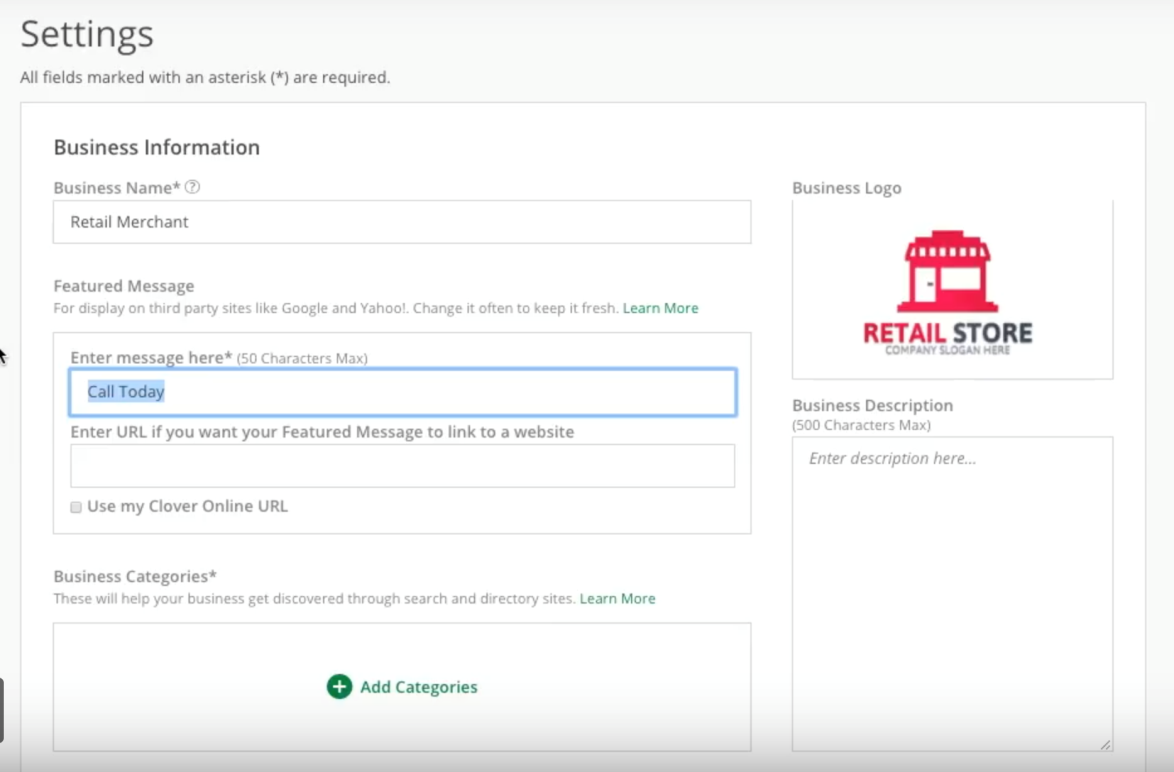Click the Call Today featured message field
Viewport: 1174px width, 772px height.
click(x=401, y=392)
